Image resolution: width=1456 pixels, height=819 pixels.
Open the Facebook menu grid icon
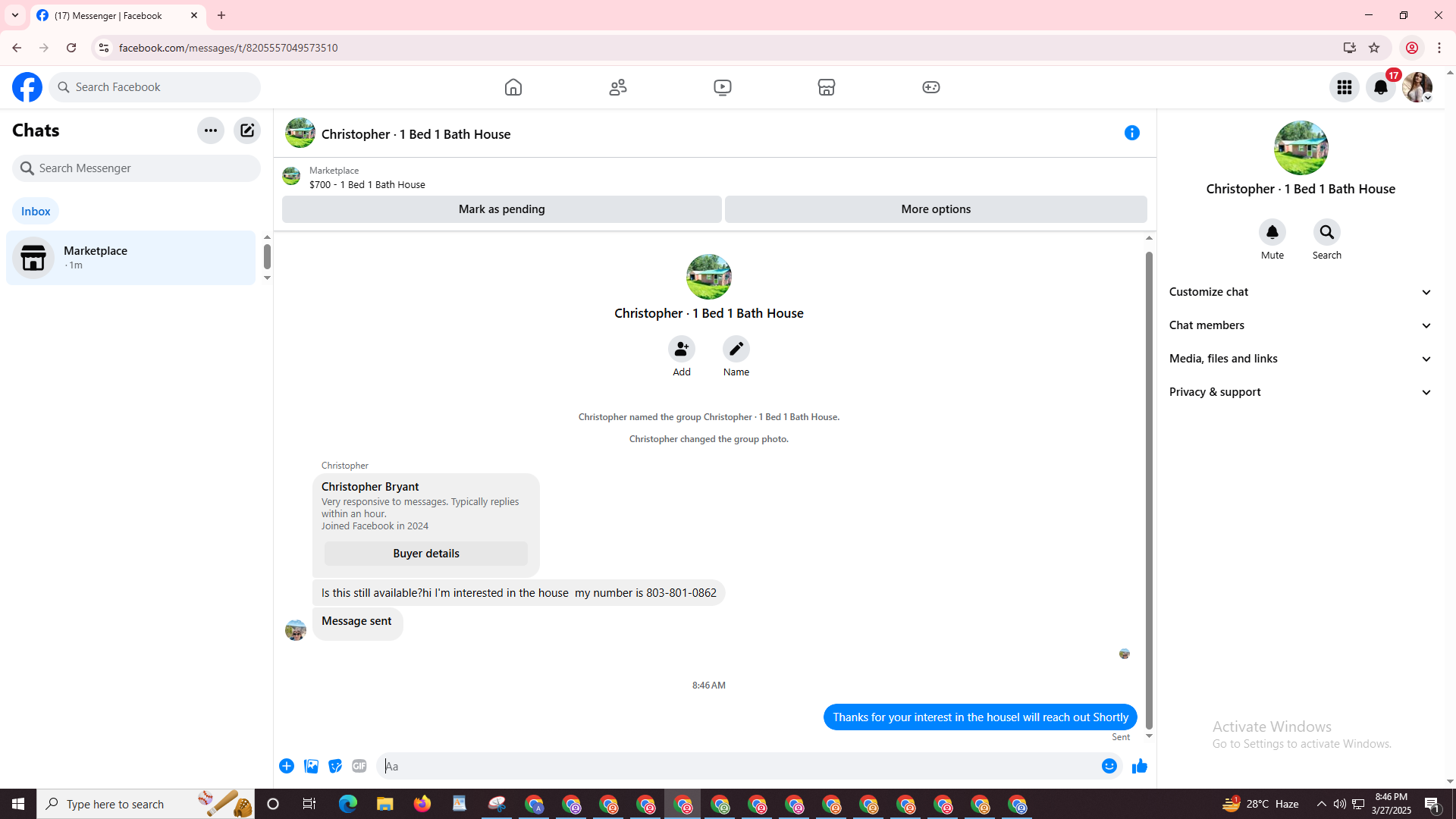1345,87
